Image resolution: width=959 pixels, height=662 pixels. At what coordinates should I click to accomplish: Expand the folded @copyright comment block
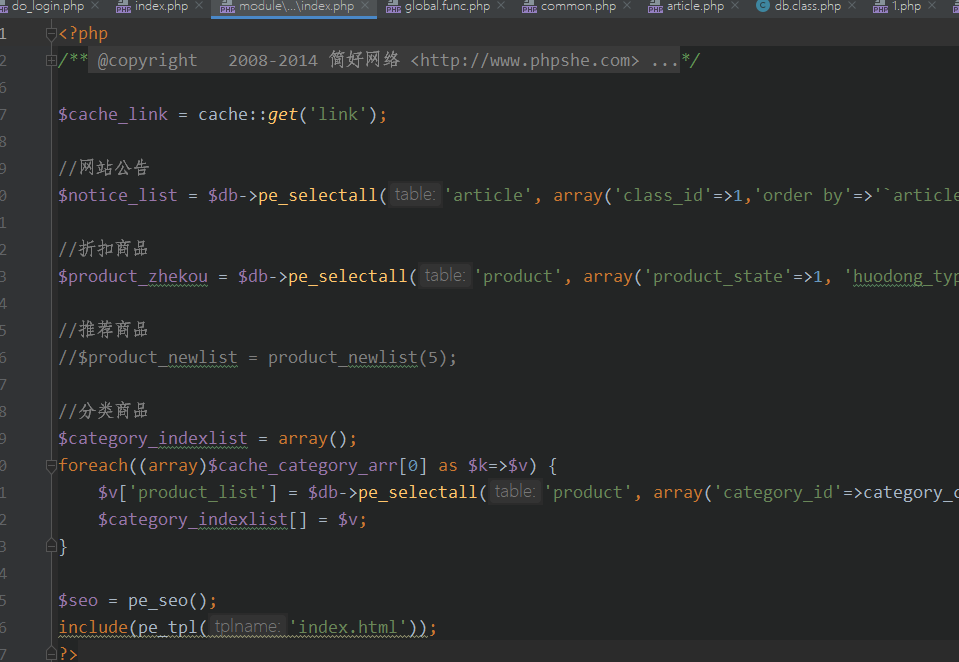[x=50, y=60]
